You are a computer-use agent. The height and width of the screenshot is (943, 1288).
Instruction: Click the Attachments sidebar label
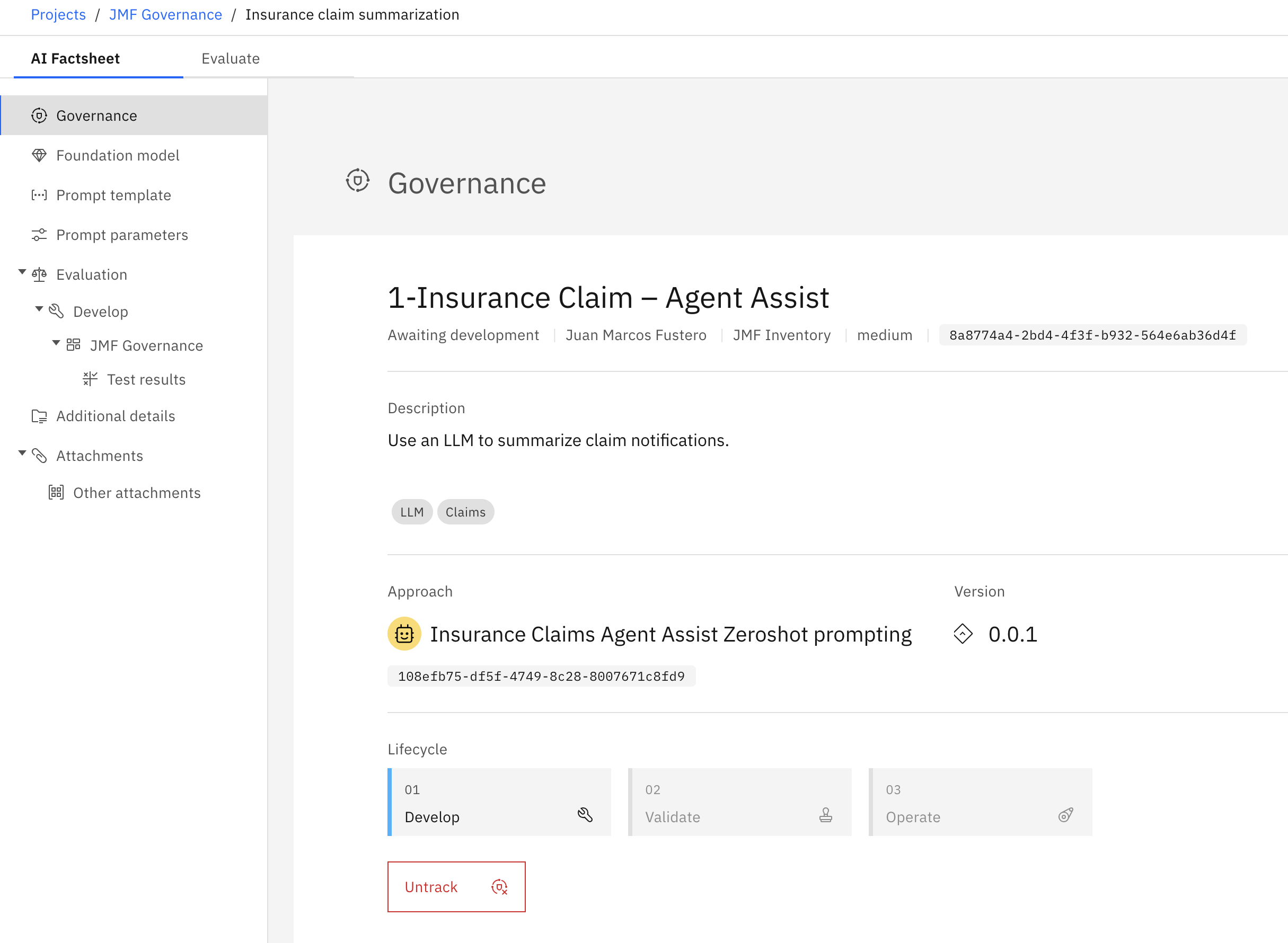click(x=100, y=456)
